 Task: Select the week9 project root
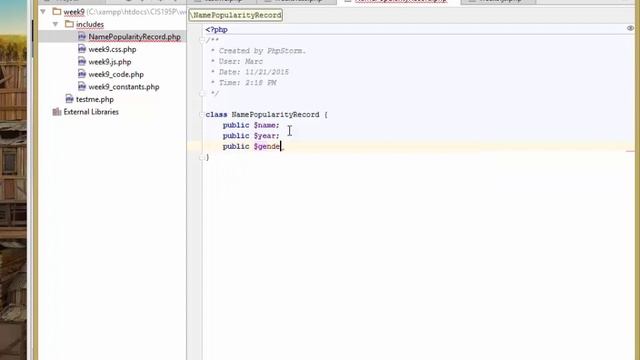(74, 12)
